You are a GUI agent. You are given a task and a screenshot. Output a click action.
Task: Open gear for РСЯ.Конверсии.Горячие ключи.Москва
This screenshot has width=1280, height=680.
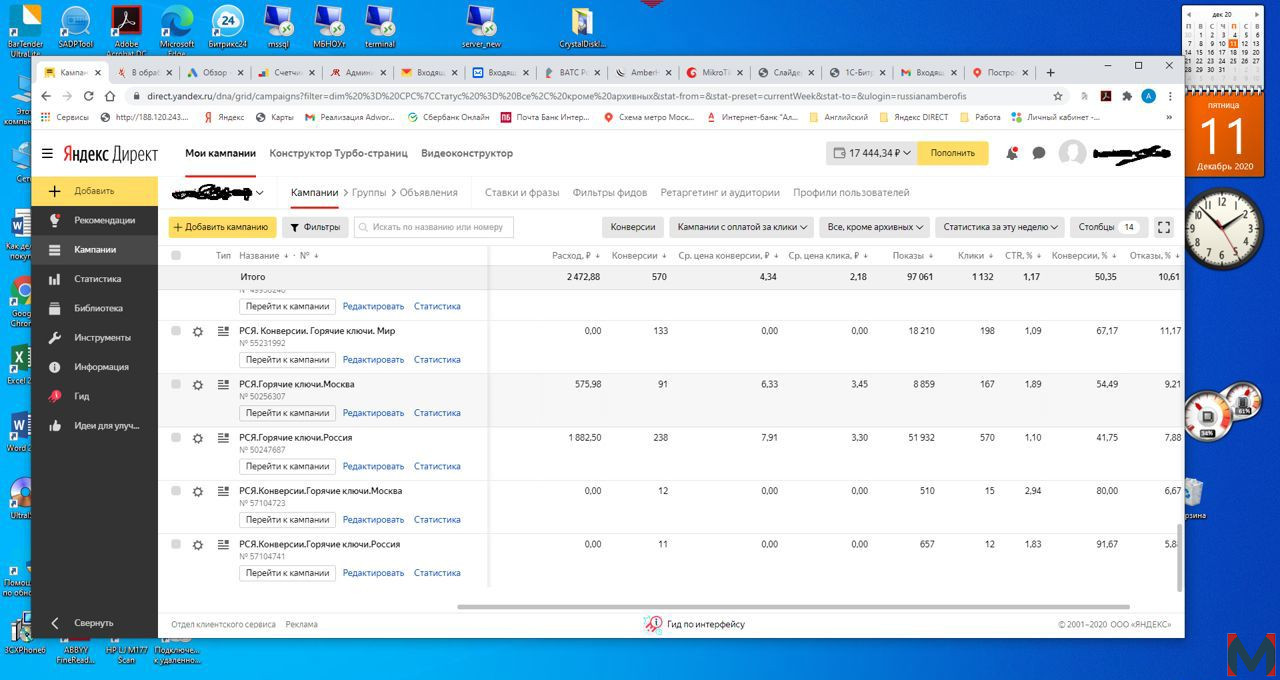198,492
